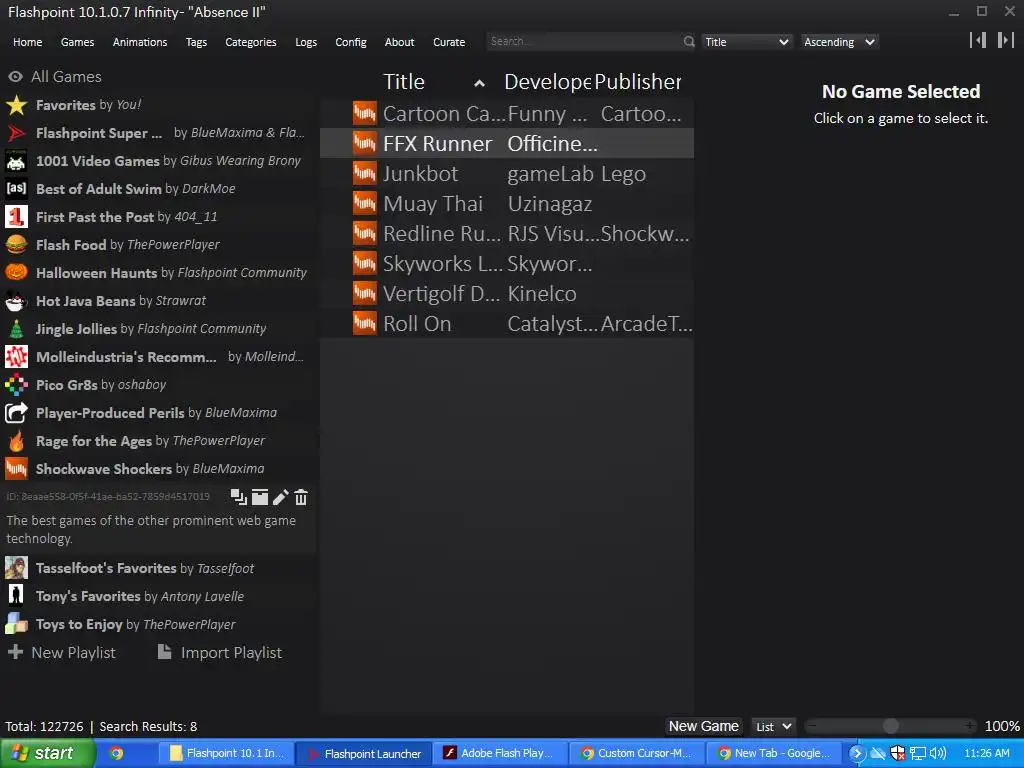Click the Tony's Favorites silhouette icon
The image size is (1024, 768).
point(16,596)
